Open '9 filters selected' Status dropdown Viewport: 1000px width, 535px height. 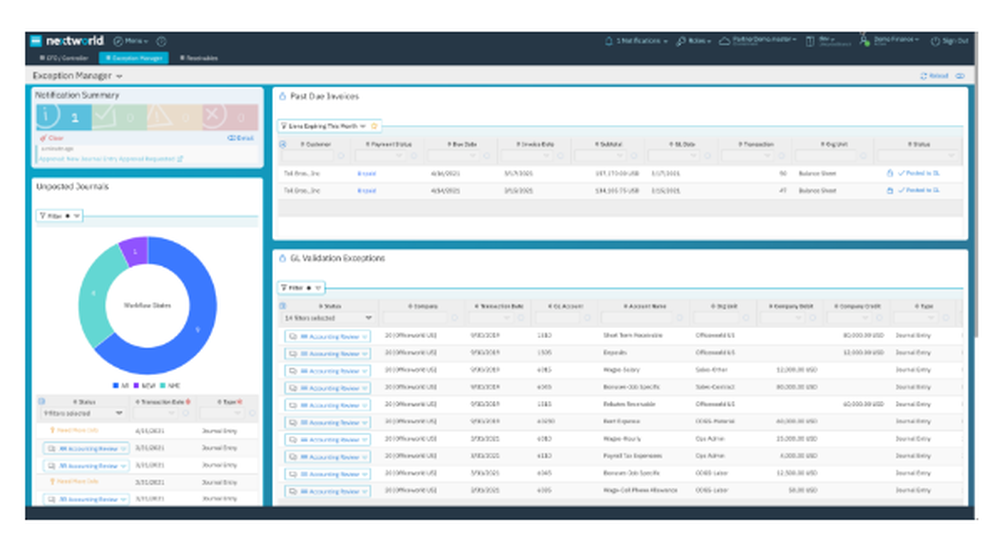(x=84, y=413)
